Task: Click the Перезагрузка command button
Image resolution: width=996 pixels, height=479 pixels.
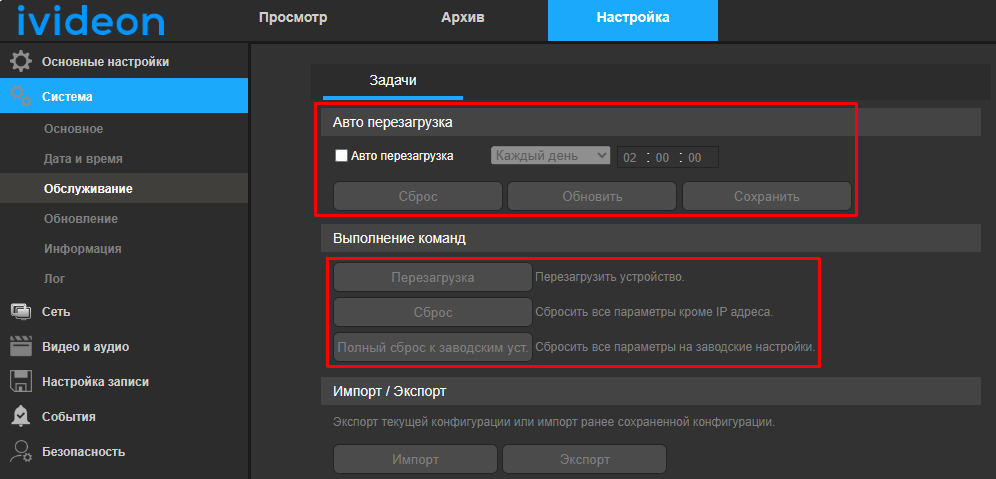Action: [433, 278]
